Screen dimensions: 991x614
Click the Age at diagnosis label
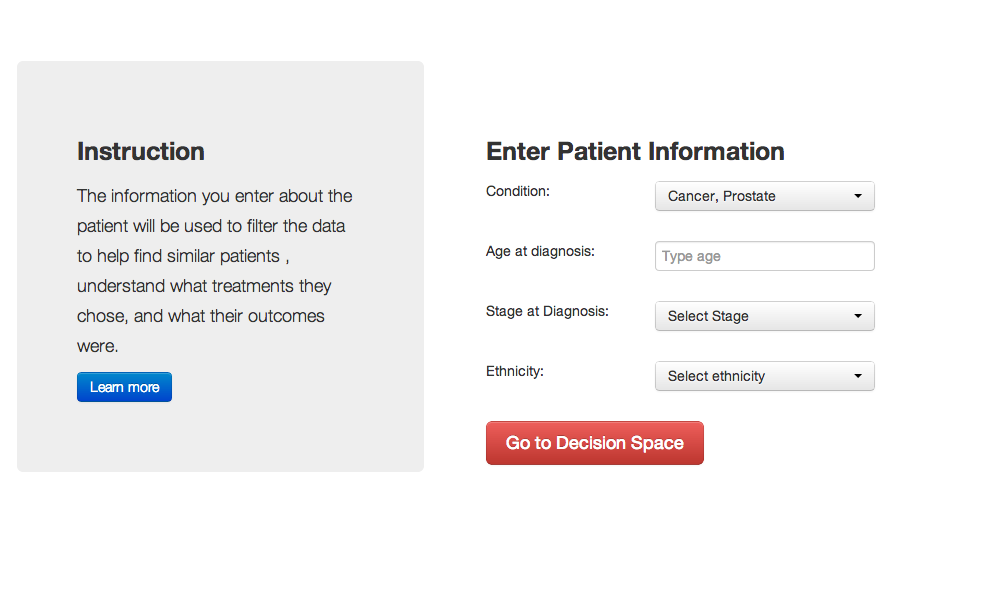[540, 252]
